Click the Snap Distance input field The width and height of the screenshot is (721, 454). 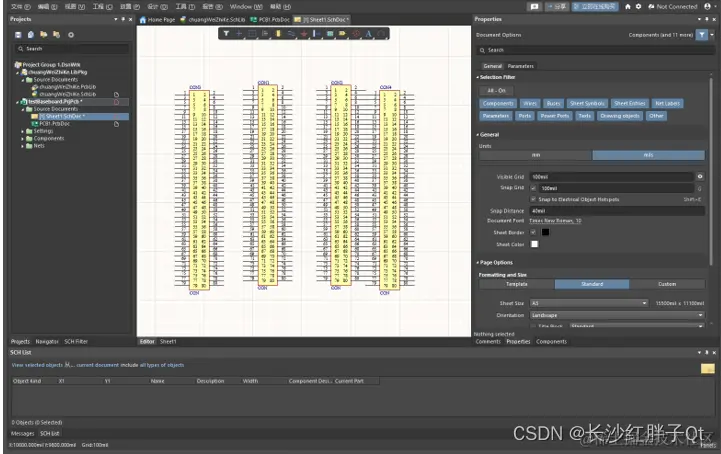617,211
